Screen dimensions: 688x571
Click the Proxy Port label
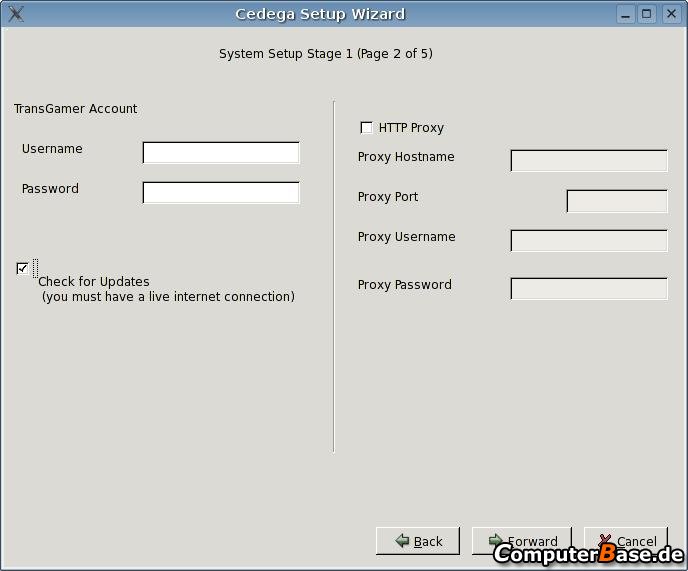coord(388,197)
